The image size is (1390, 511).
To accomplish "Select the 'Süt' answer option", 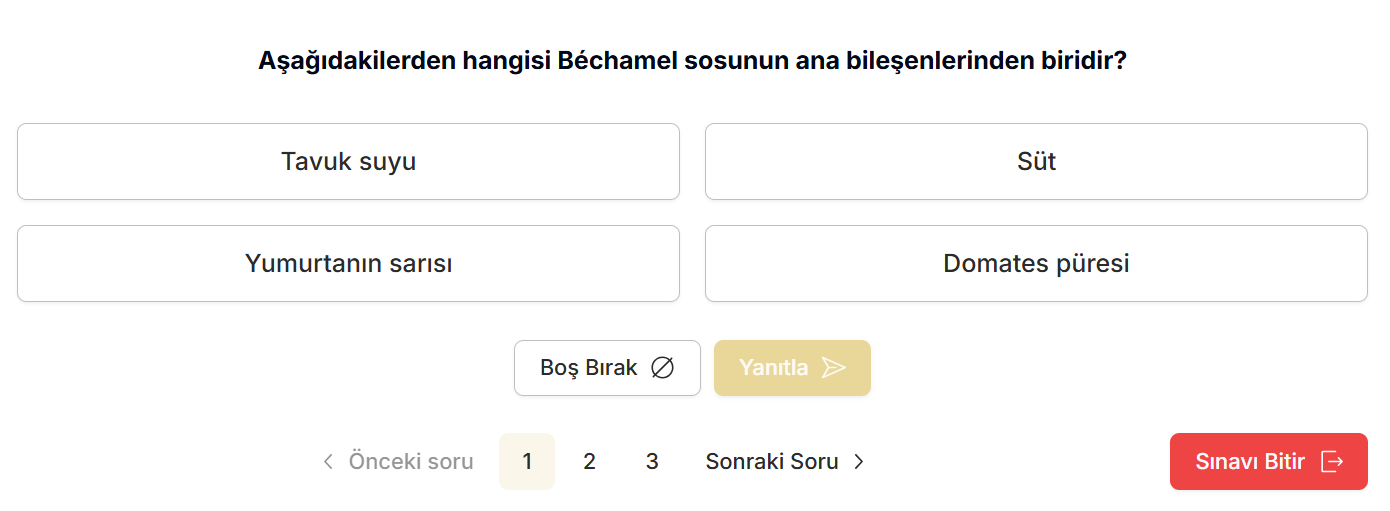I will point(1036,162).
